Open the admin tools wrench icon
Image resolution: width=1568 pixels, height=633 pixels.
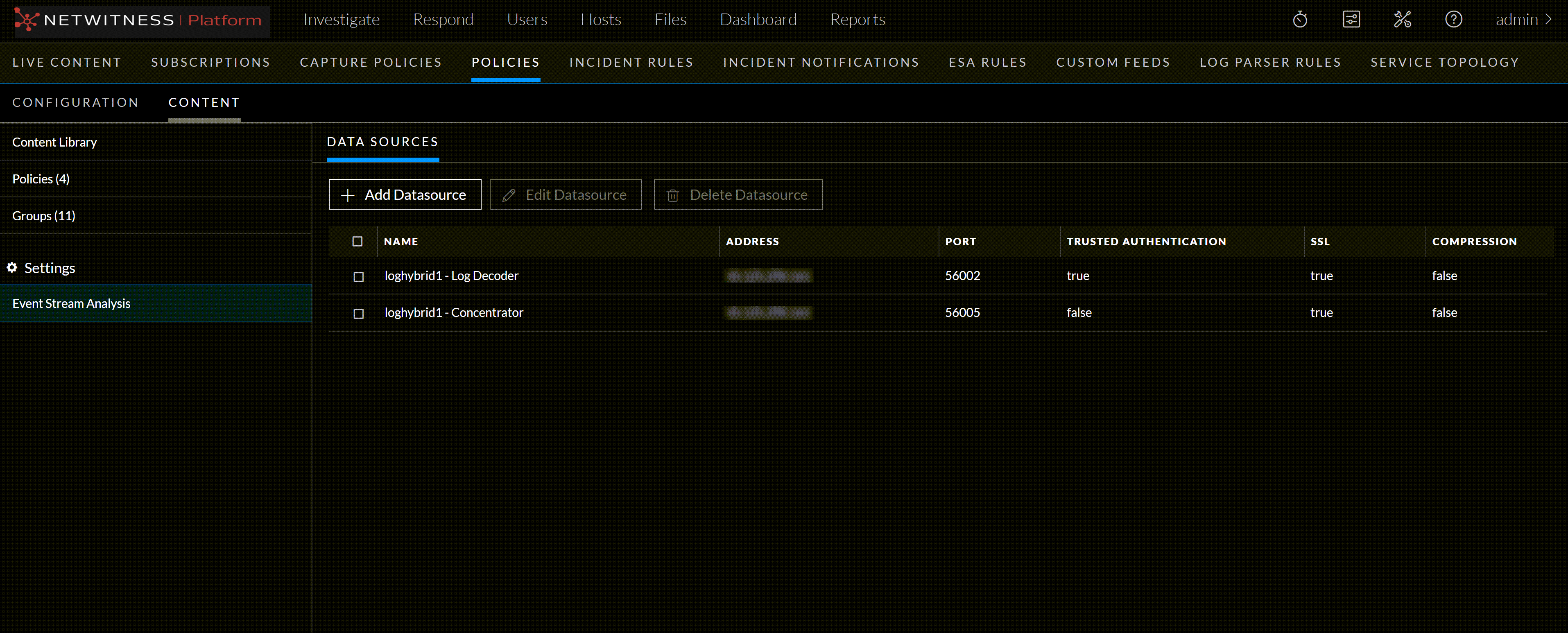pos(1403,20)
